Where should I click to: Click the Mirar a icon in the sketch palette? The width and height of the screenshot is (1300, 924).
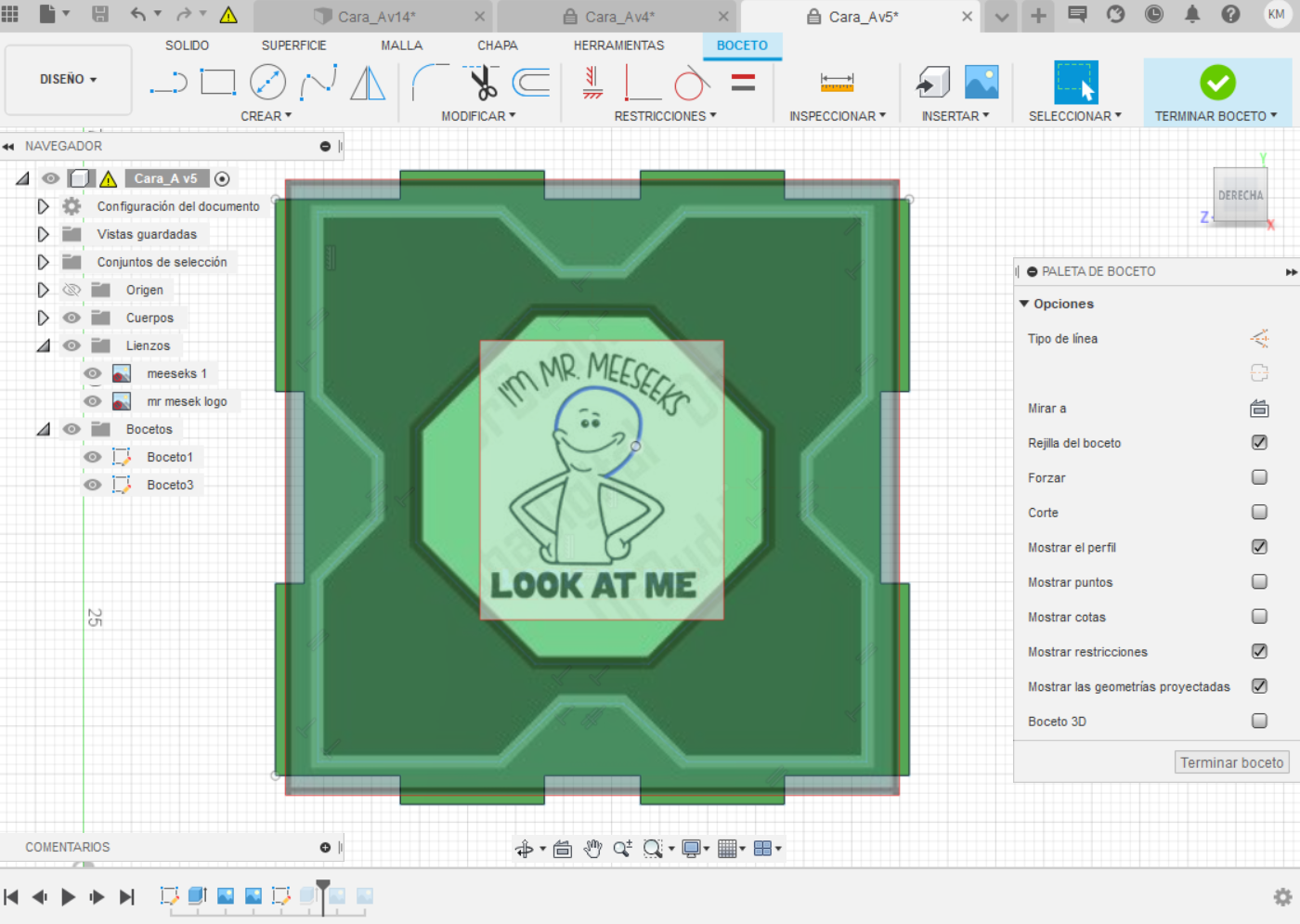[1259, 409]
